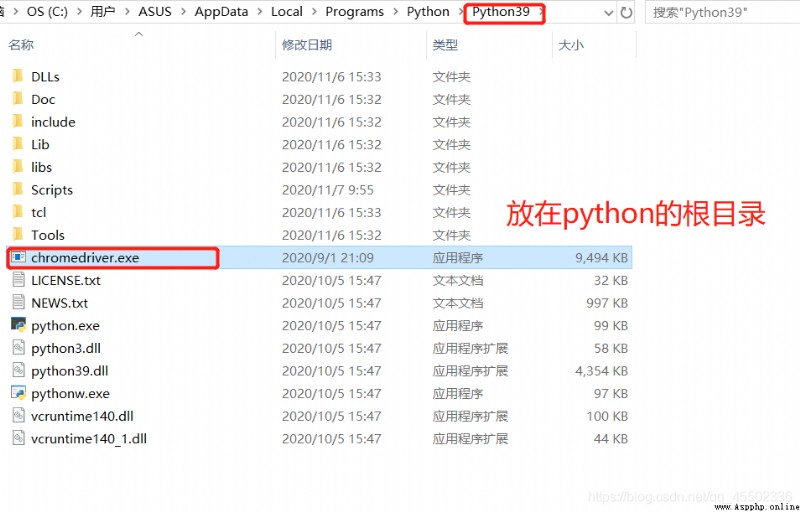800x512 pixels.
Task: Navigate to OS (C:) in breadcrumb
Action: (x=47, y=12)
